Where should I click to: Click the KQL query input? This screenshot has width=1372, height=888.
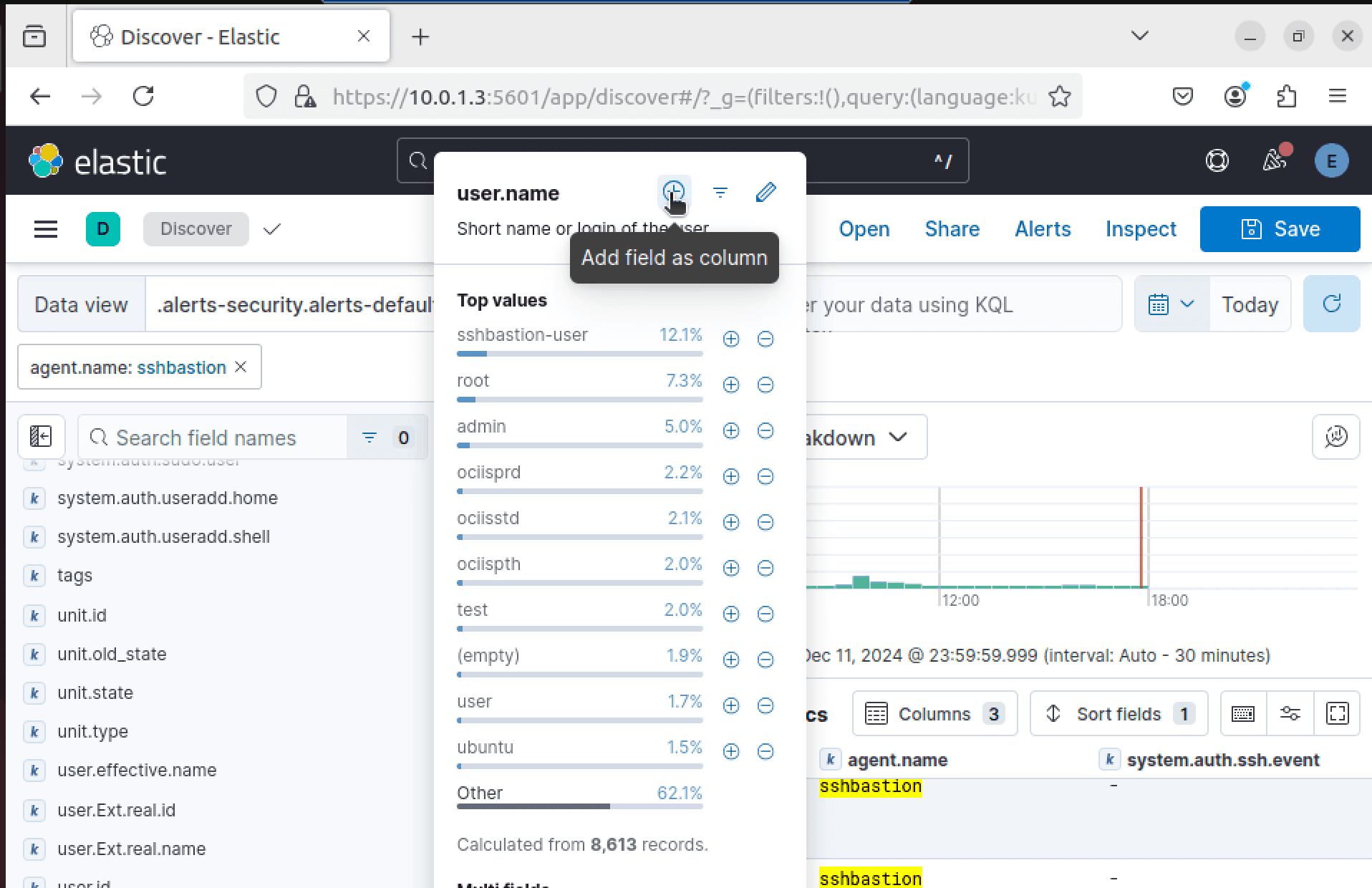point(963,304)
